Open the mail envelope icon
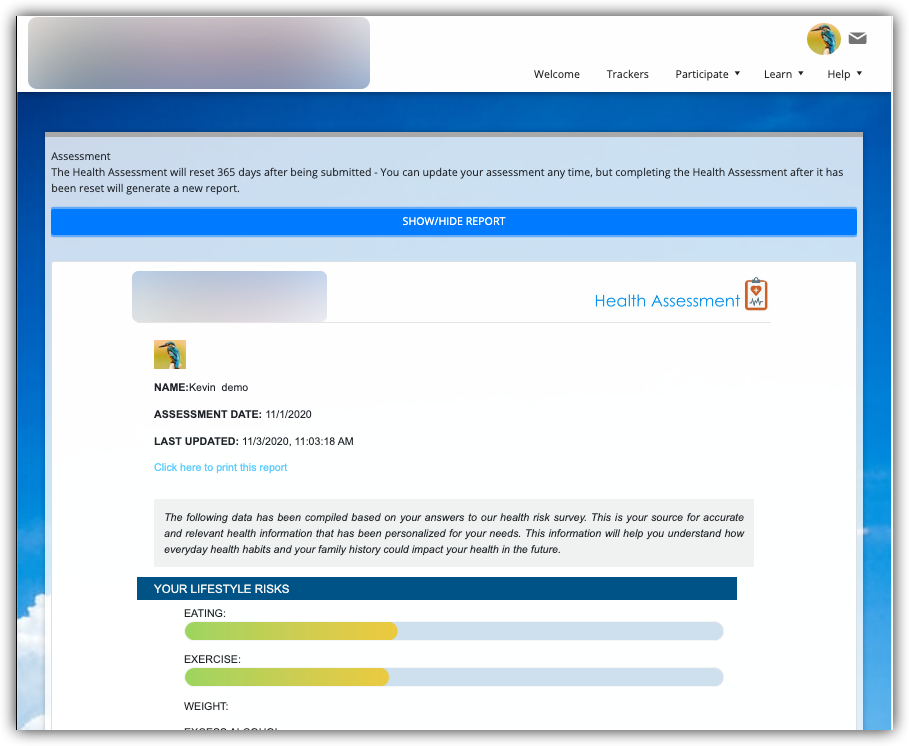Image resolution: width=909 pixels, height=746 pixels. click(x=857, y=38)
